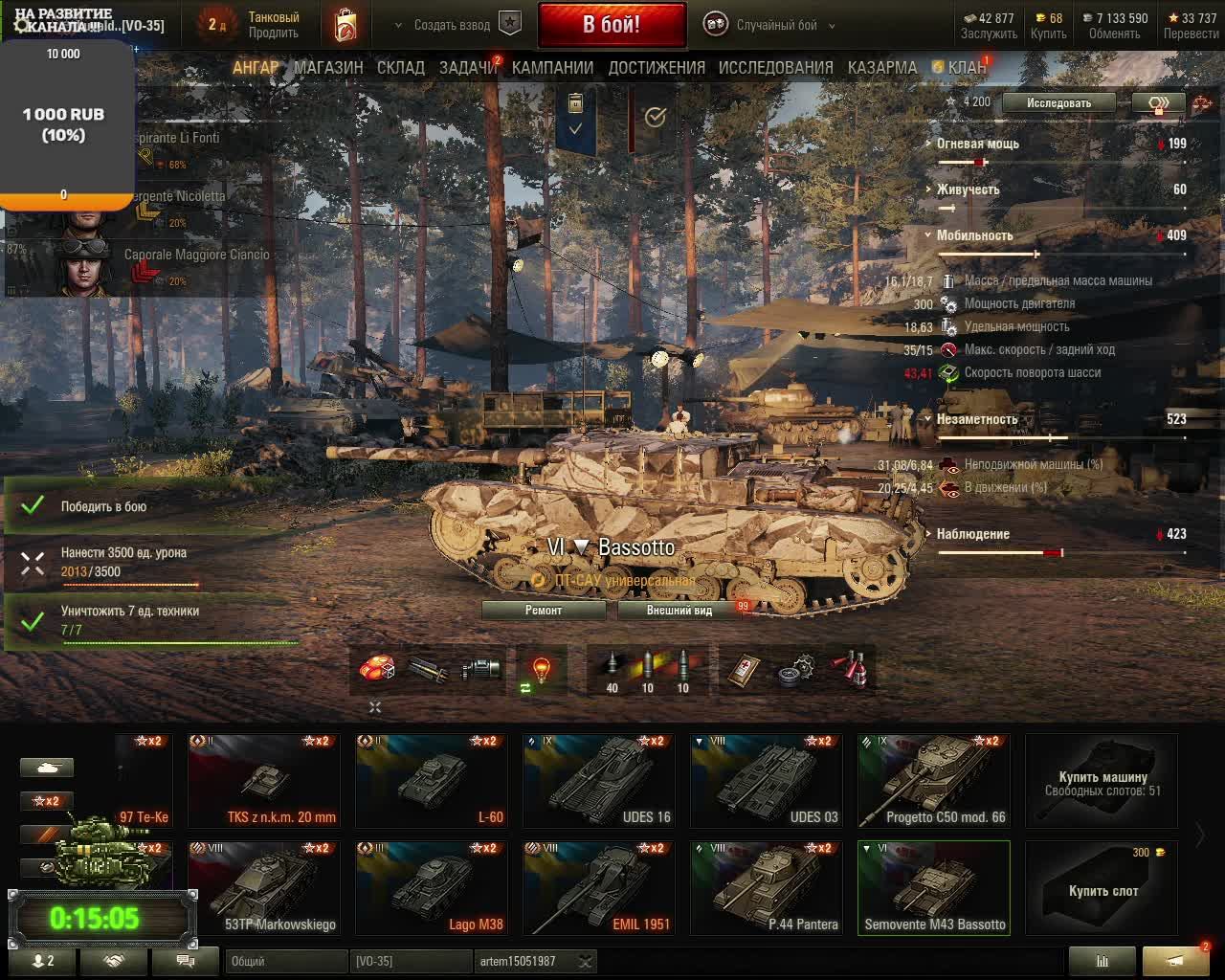Click the Внешний вид button
The height and width of the screenshot is (980, 1225).
tap(679, 610)
